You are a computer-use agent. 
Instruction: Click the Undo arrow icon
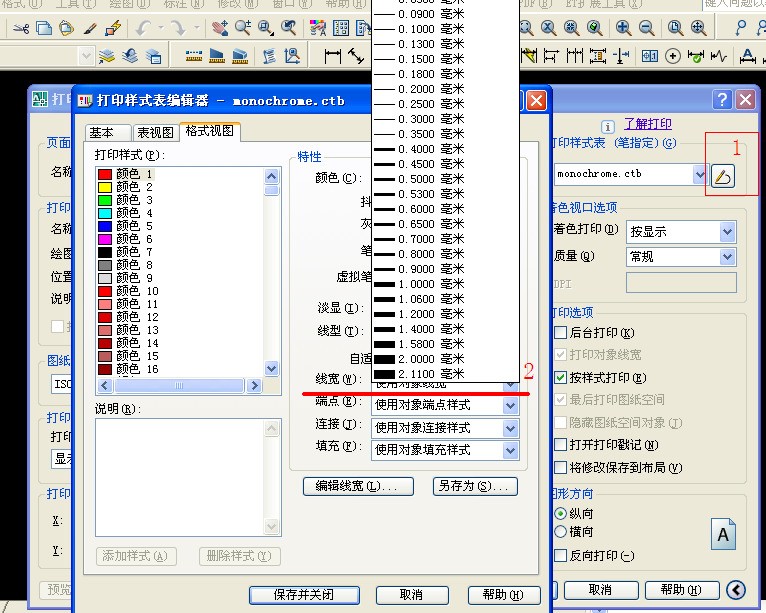pyautogui.click(x=144, y=28)
